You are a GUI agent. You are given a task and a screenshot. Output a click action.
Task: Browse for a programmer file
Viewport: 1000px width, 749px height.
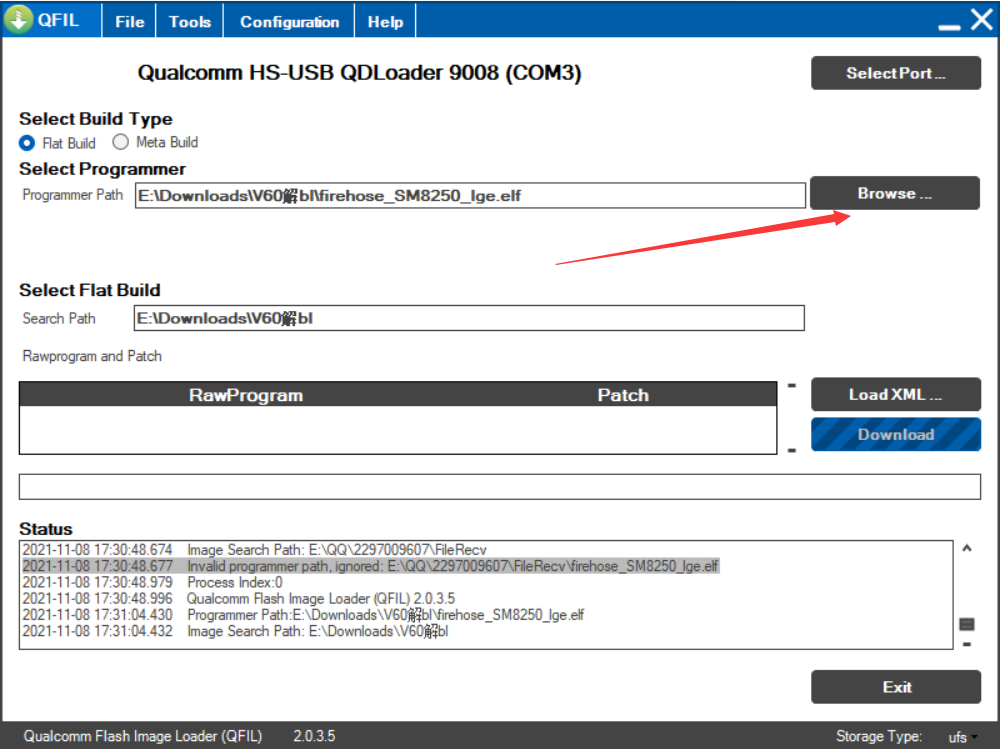point(895,194)
